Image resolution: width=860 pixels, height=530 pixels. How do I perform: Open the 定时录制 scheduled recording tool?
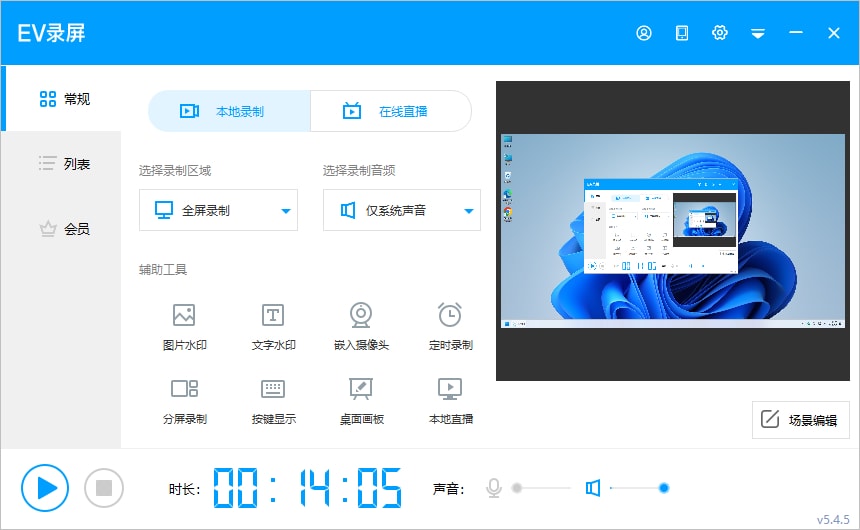tap(450, 316)
